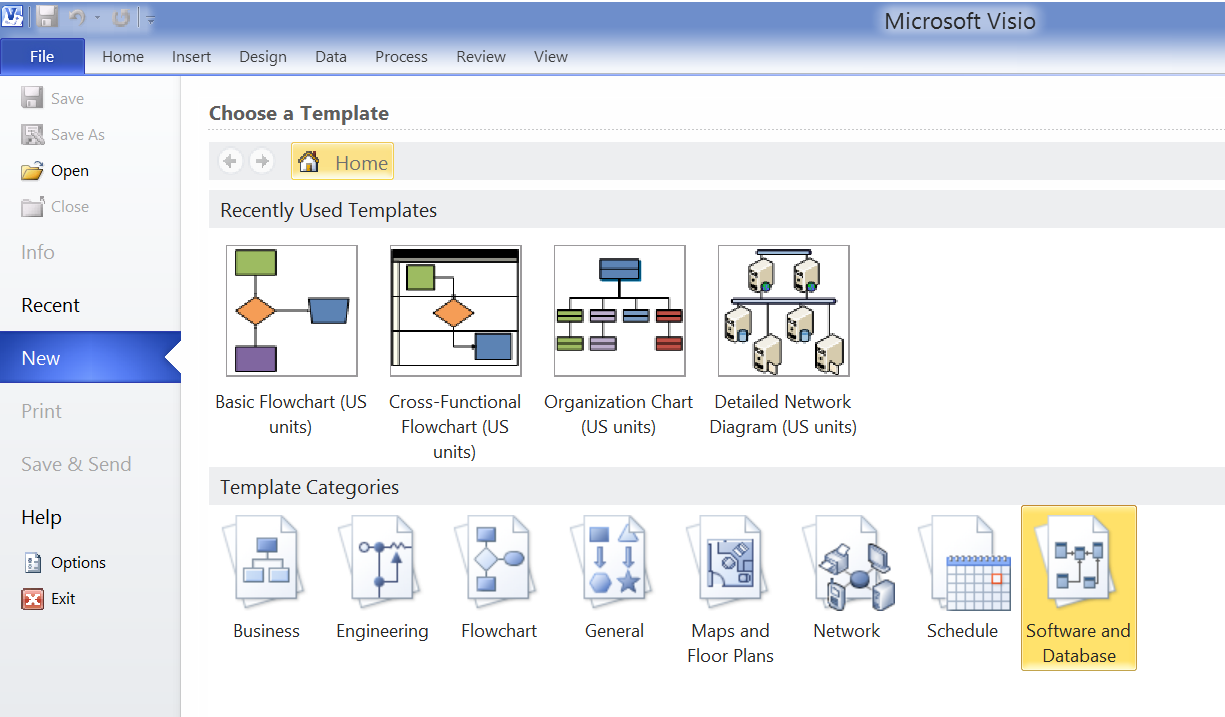
Task: Select the Basic Flowchart template thumbnail
Action: click(x=292, y=311)
